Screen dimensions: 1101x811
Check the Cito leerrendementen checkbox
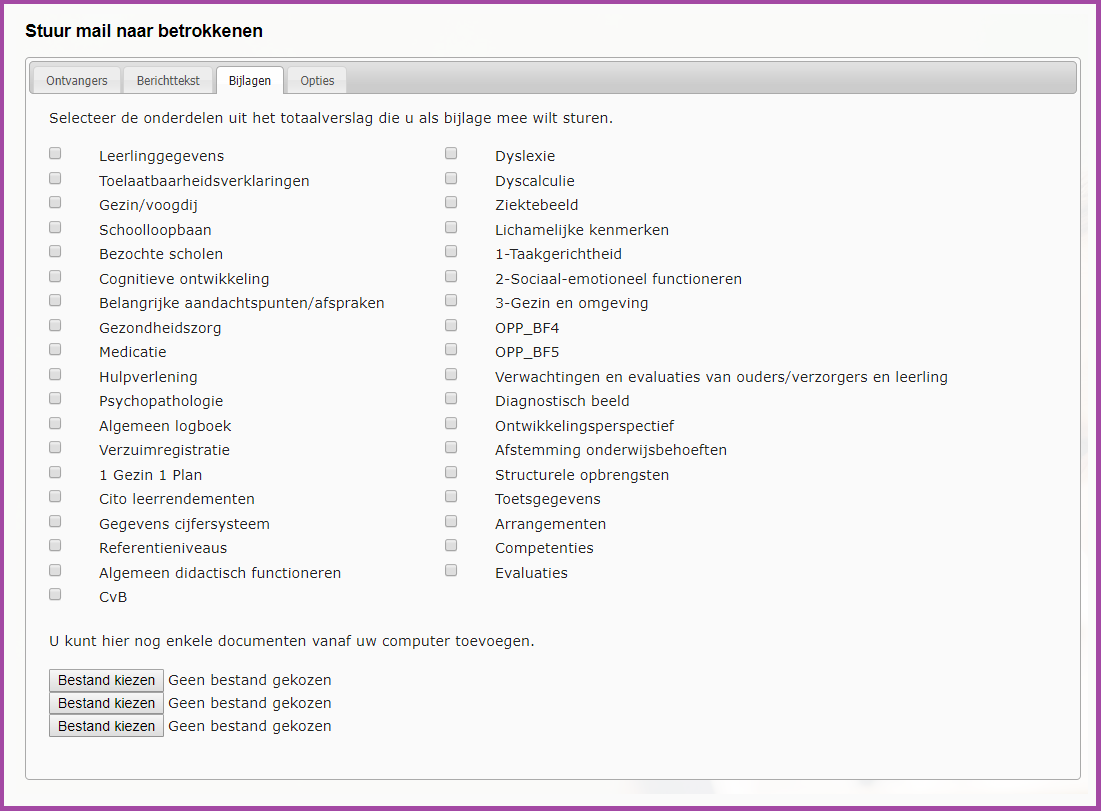[55, 497]
